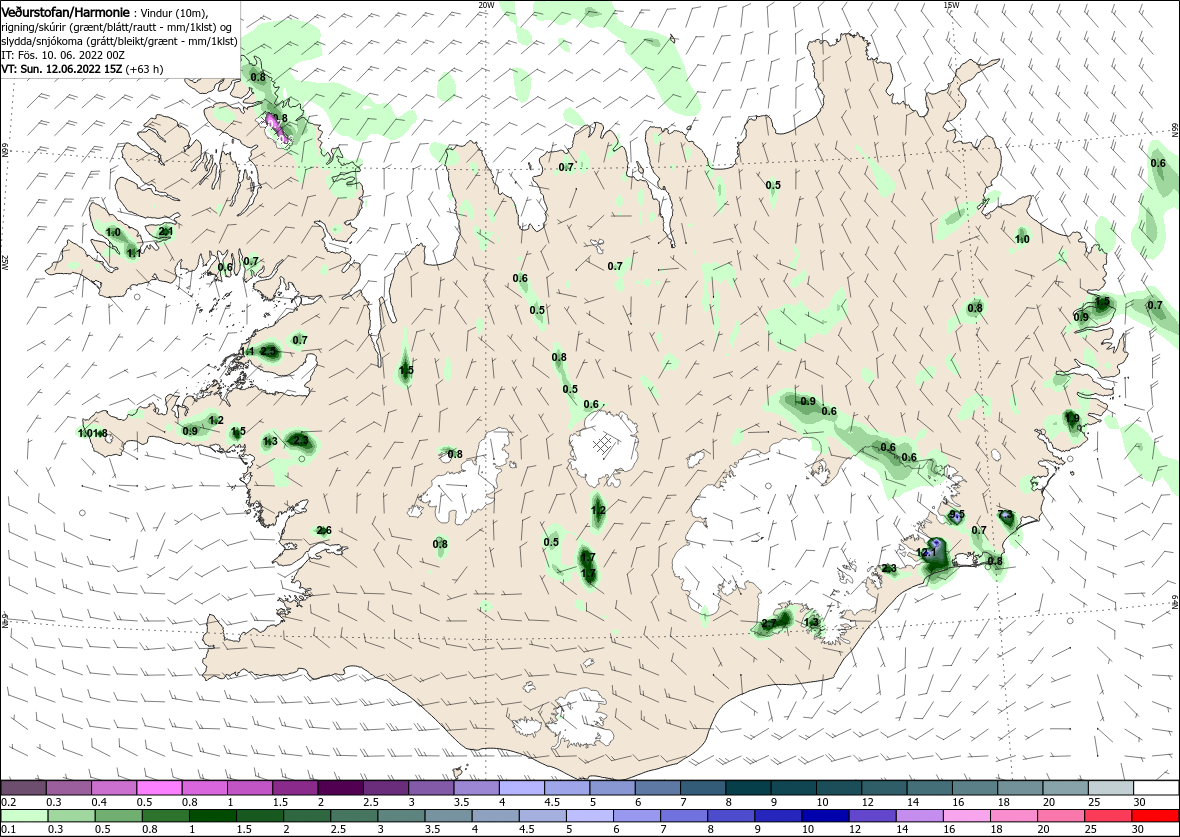
Task: Click the "1.9" precipitation value on the east coast
Action: [1072, 418]
